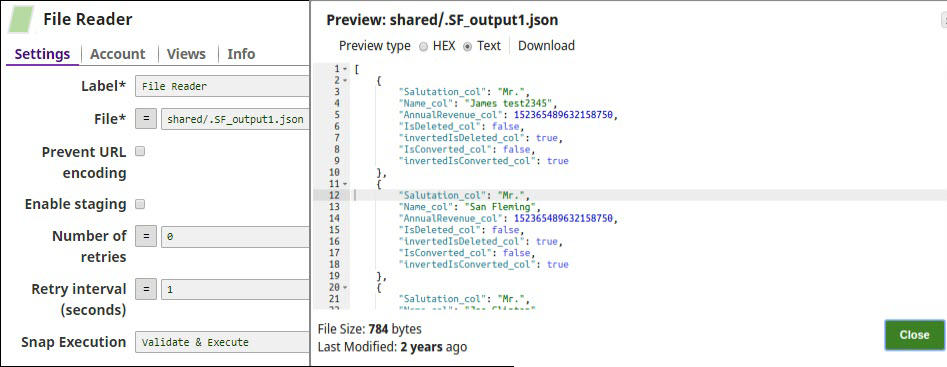Click "IsDeleted_col" key on line 6
Screen dimensions: 947x367
439,127
